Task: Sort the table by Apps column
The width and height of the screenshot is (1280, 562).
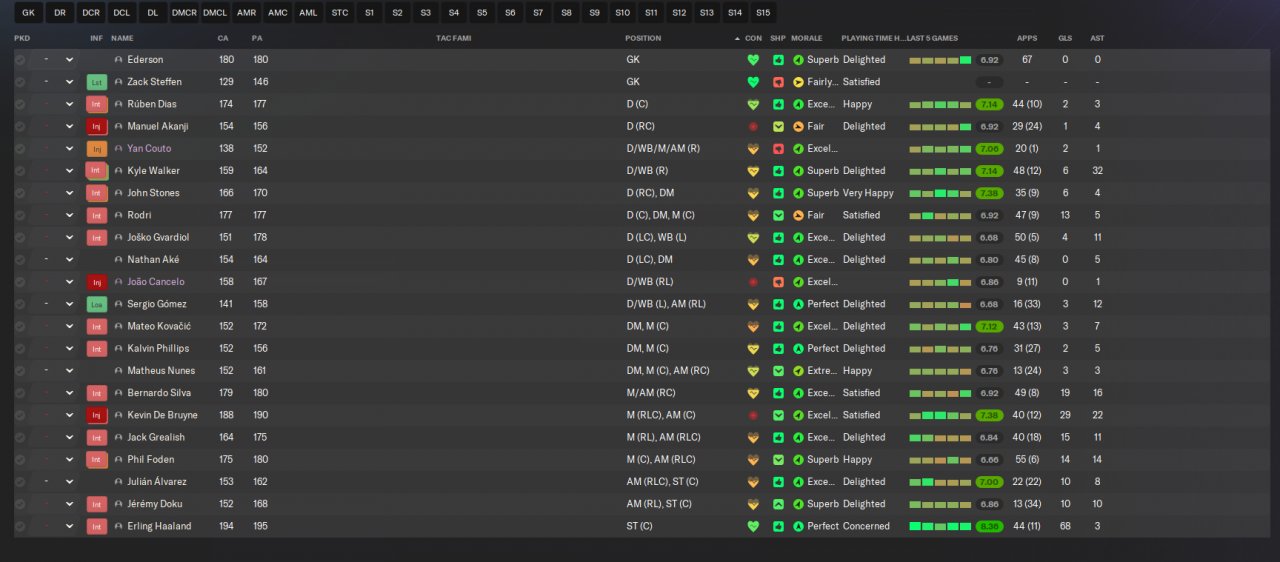Action: click(x=1027, y=38)
